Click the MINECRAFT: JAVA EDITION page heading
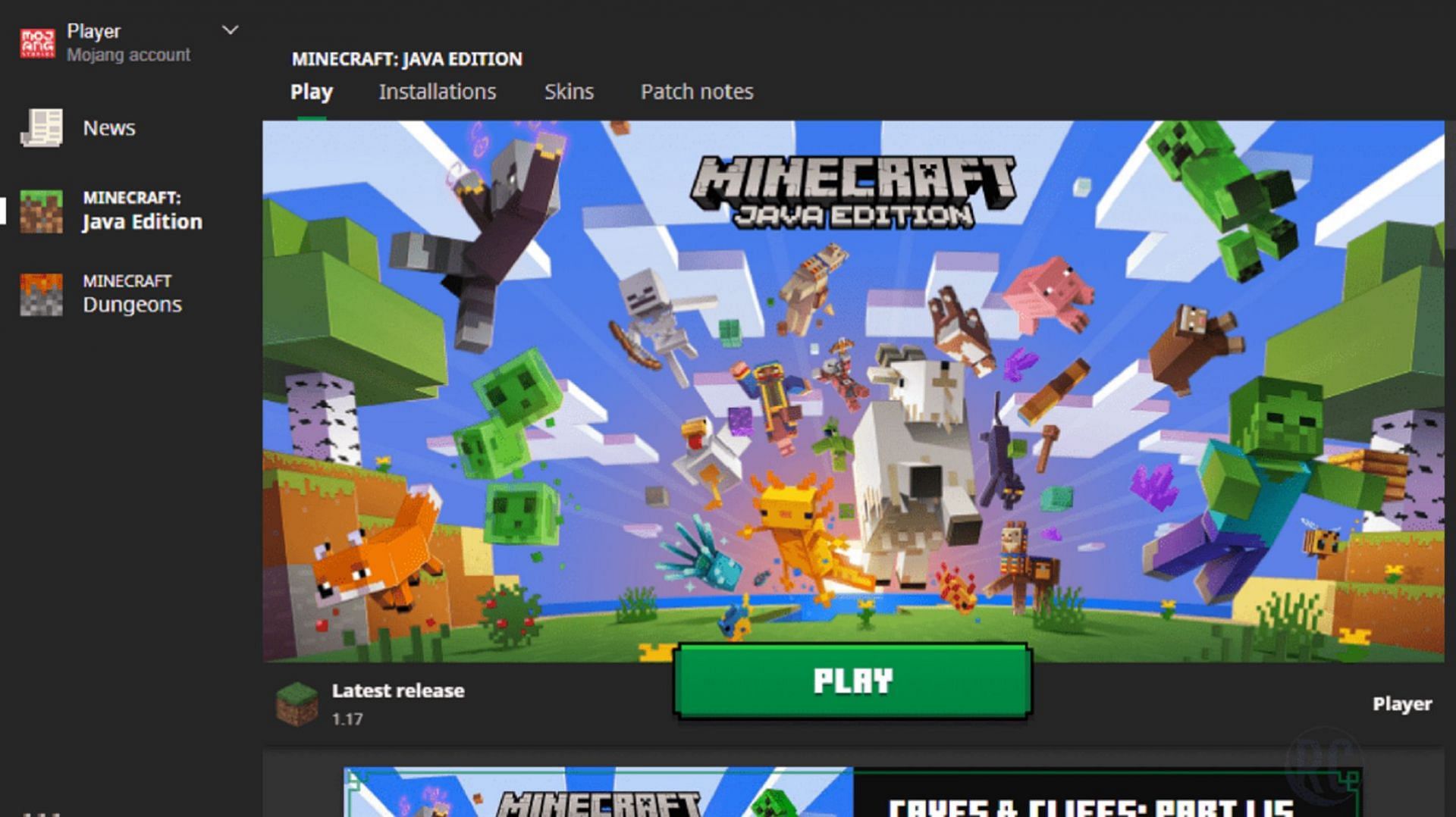 [x=406, y=59]
